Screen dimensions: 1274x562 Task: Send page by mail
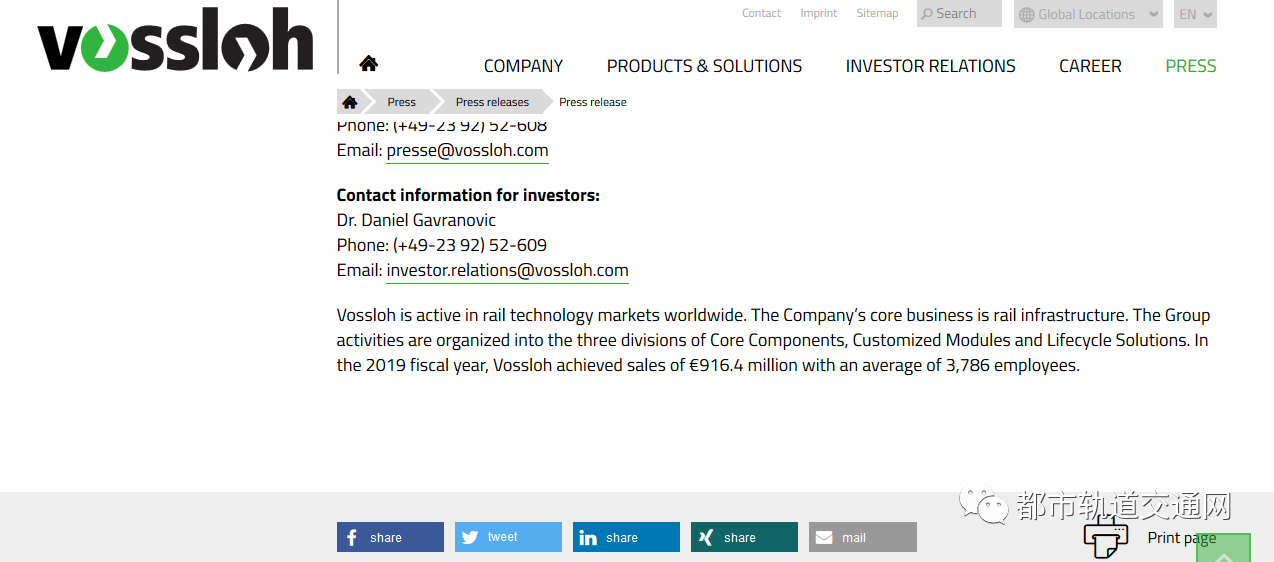(862, 537)
